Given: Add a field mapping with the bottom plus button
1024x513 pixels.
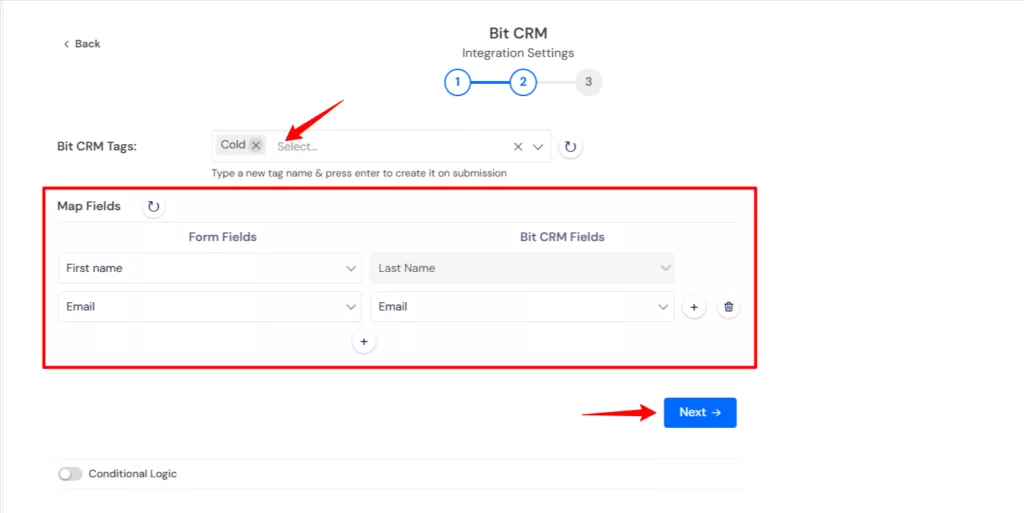Looking at the screenshot, I should coord(364,341).
